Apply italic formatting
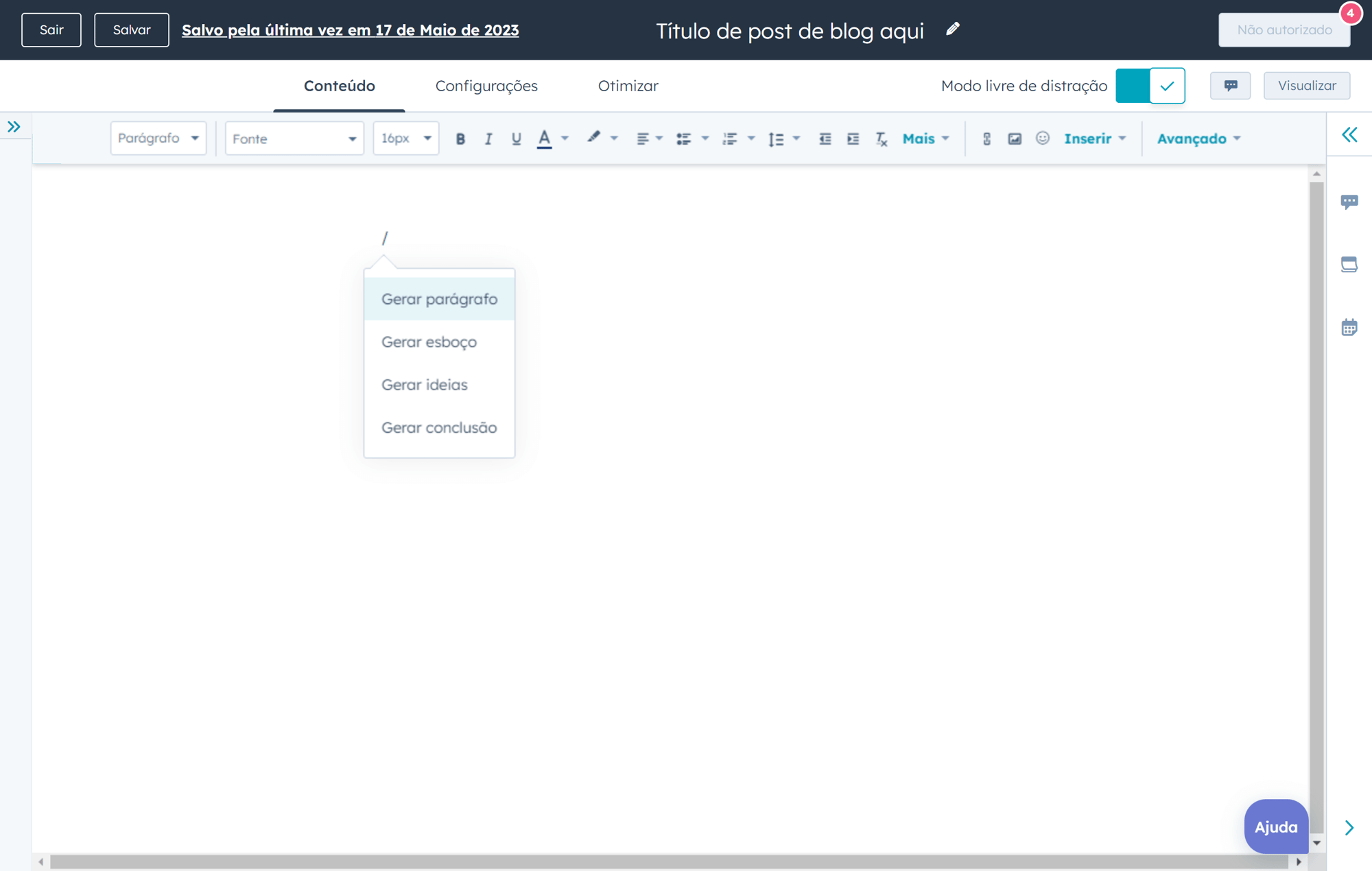Viewport: 1372px width, 871px height. coord(488,139)
